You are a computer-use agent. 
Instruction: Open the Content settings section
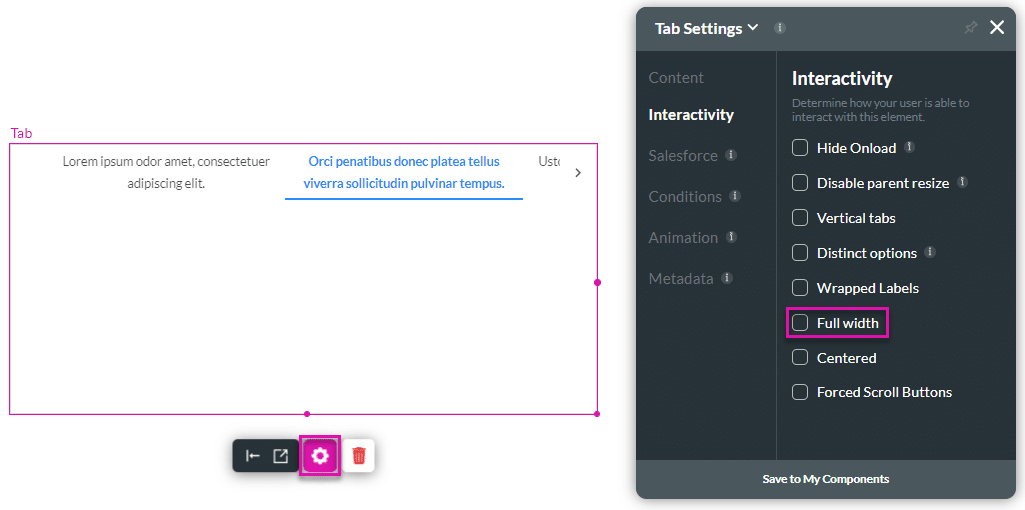pyautogui.click(x=676, y=78)
